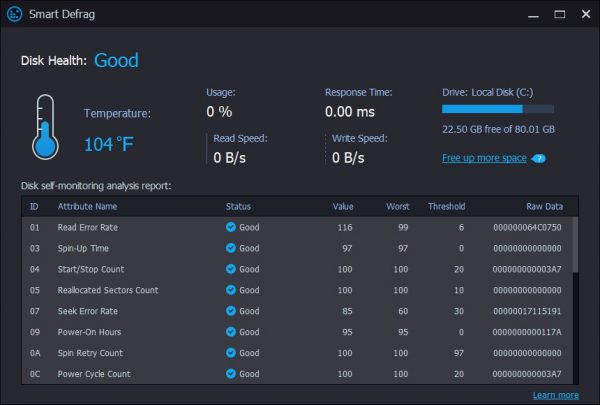Select the Read Error Rate row name
This screenshot has height=405, width=600.
(x=88, y=227)
